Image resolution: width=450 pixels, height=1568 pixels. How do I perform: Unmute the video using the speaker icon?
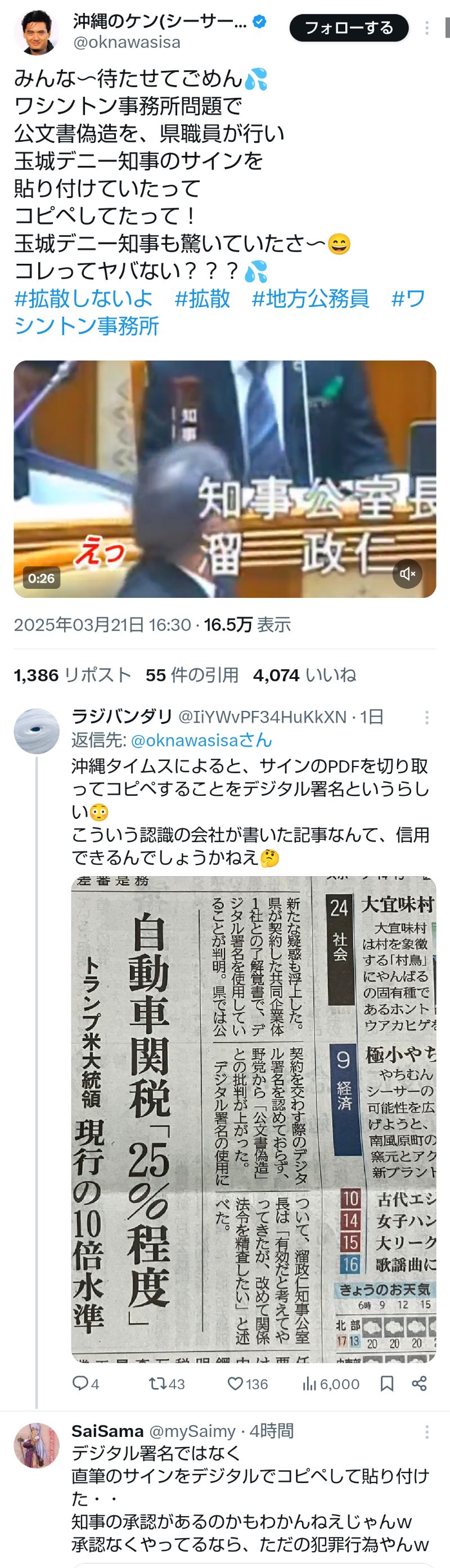(x=407, y=574)
